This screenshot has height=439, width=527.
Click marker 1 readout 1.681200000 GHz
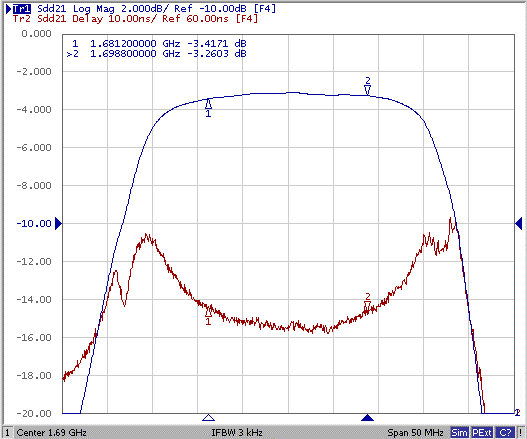[x=159, y=44]
